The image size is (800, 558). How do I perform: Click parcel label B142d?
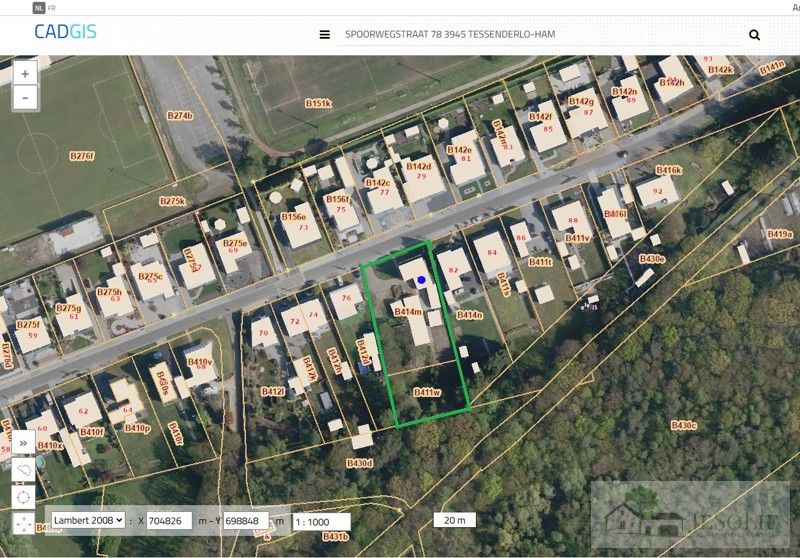(x=418, y=166)
